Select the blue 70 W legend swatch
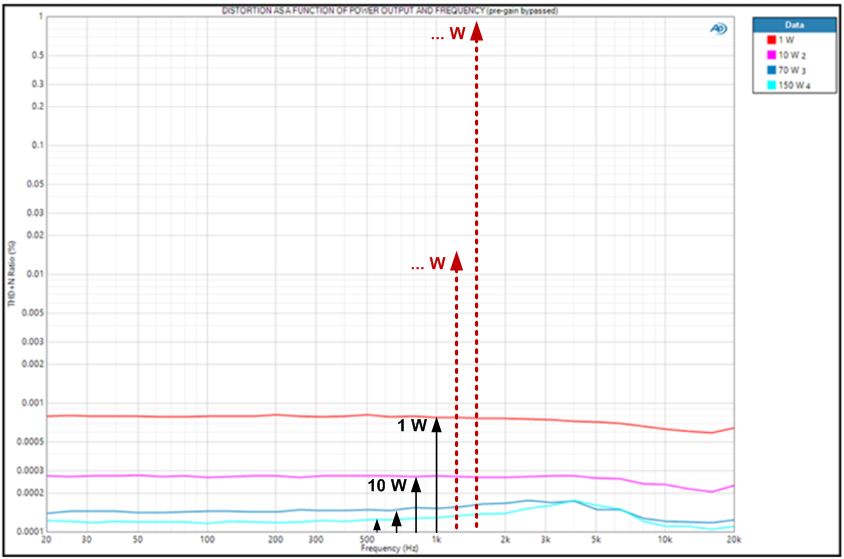844x559 pixels. pyautogui.click(x=771, y=71)
